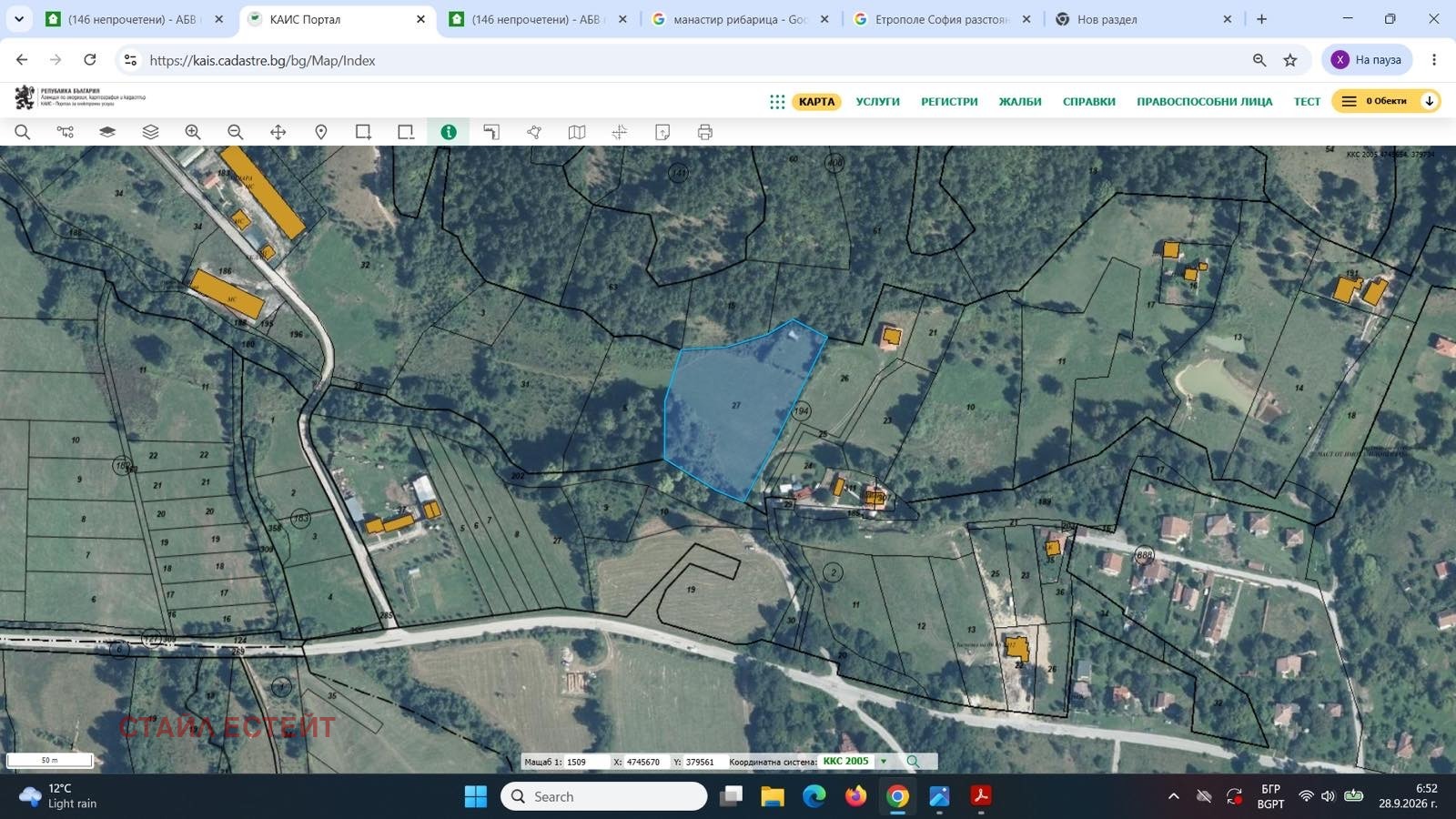
Task: Open ПРАВОСПОСОБНИ ЛИЦА menu
Action: point(1204,101)
